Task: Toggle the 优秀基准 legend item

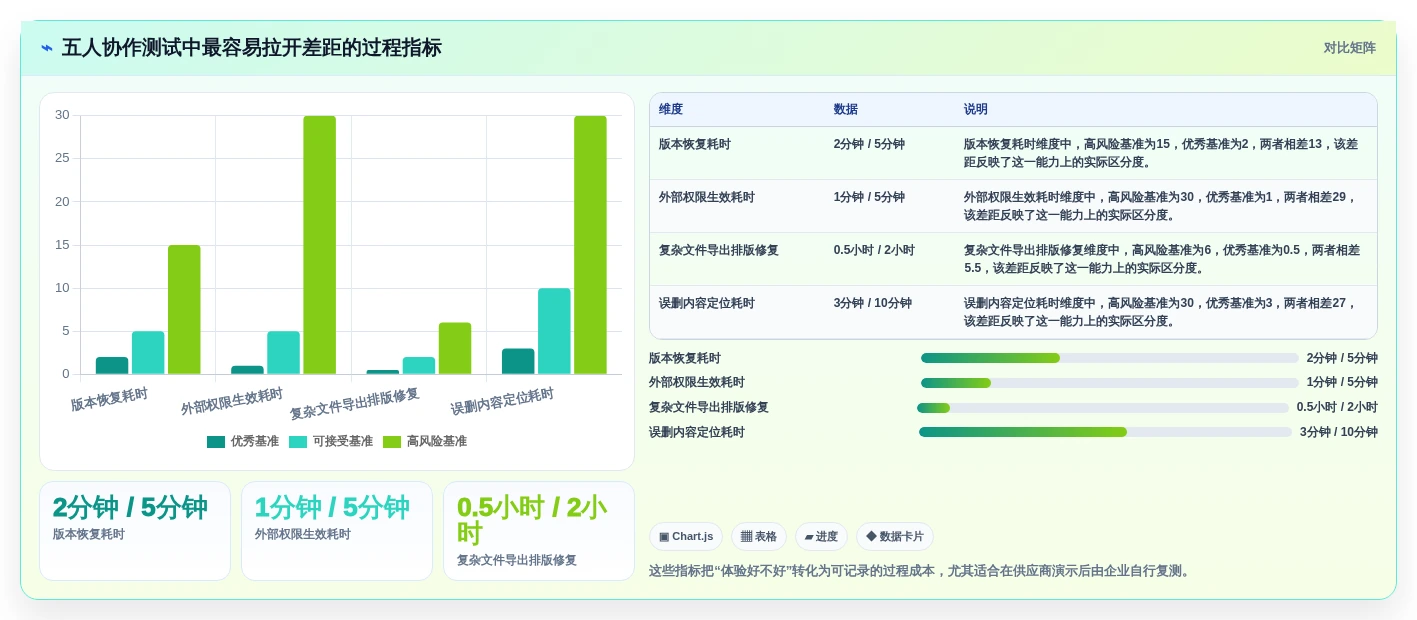Action: coord(243,441)
